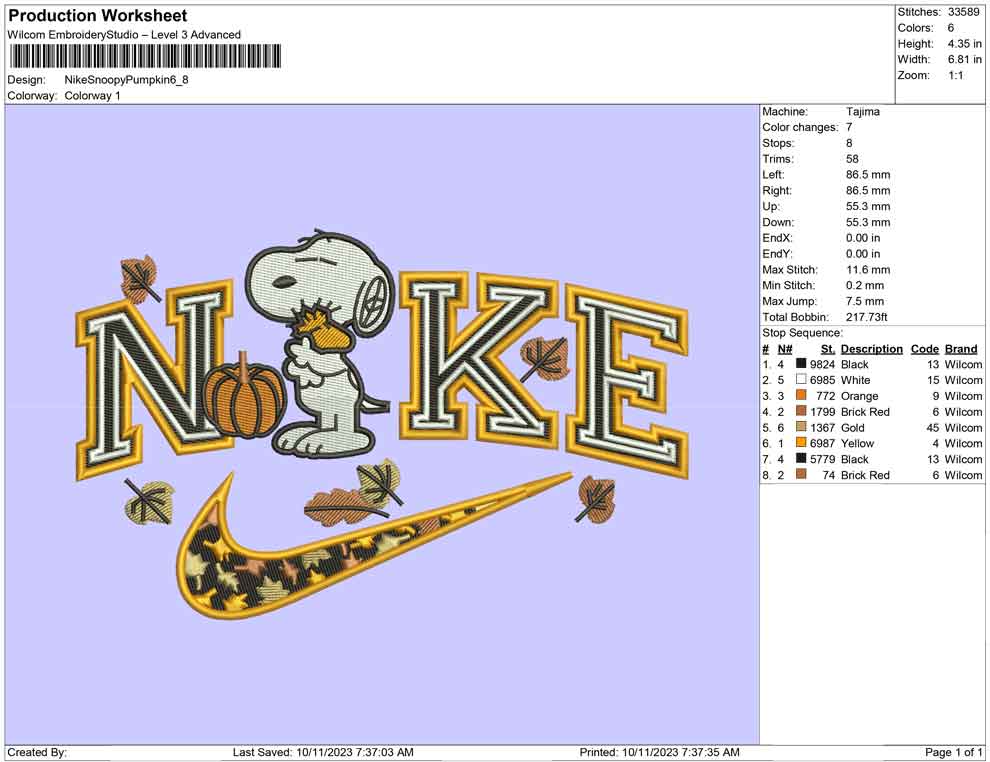The width and height of the screenshot is (990, 762).
Task: Click the black swatch for 5779
Action: [801, 458]
